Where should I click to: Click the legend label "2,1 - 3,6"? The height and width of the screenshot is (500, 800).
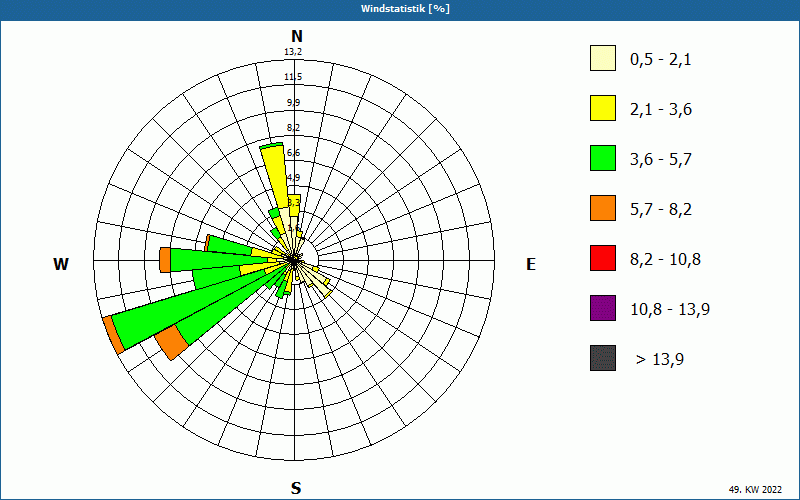coord(661,110)
